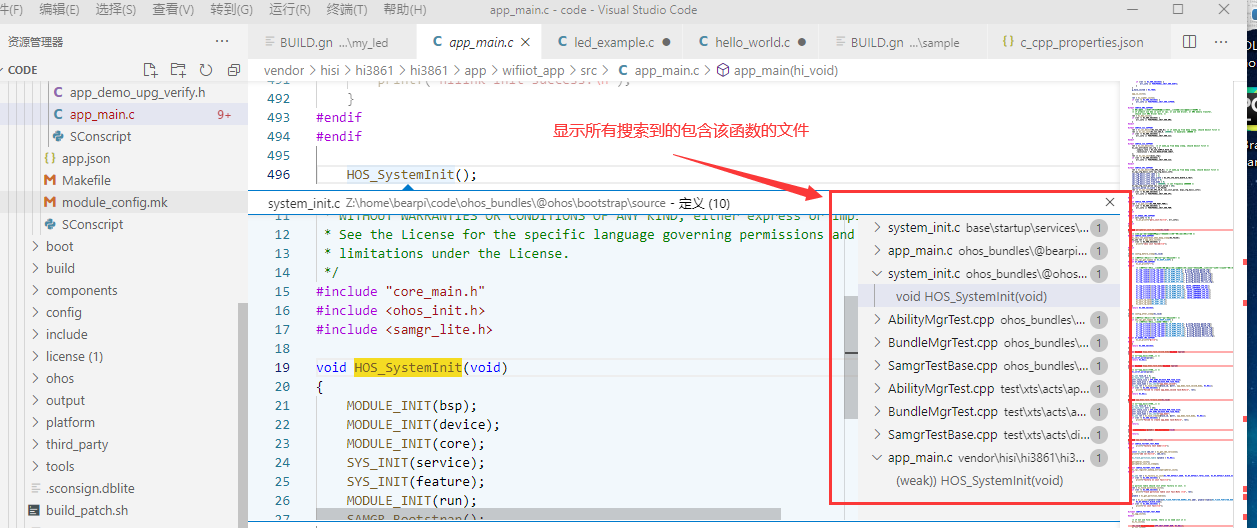This screenshot has width=1257, height=528.
Task: Click app_main(hi_void) breadcrumb symbol
Action: point(786,70)
